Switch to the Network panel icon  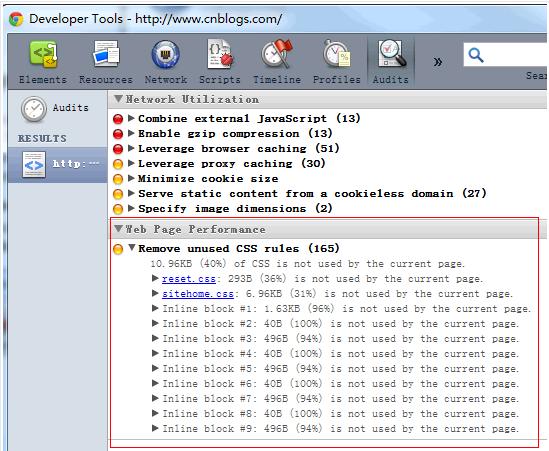[166, 55]
